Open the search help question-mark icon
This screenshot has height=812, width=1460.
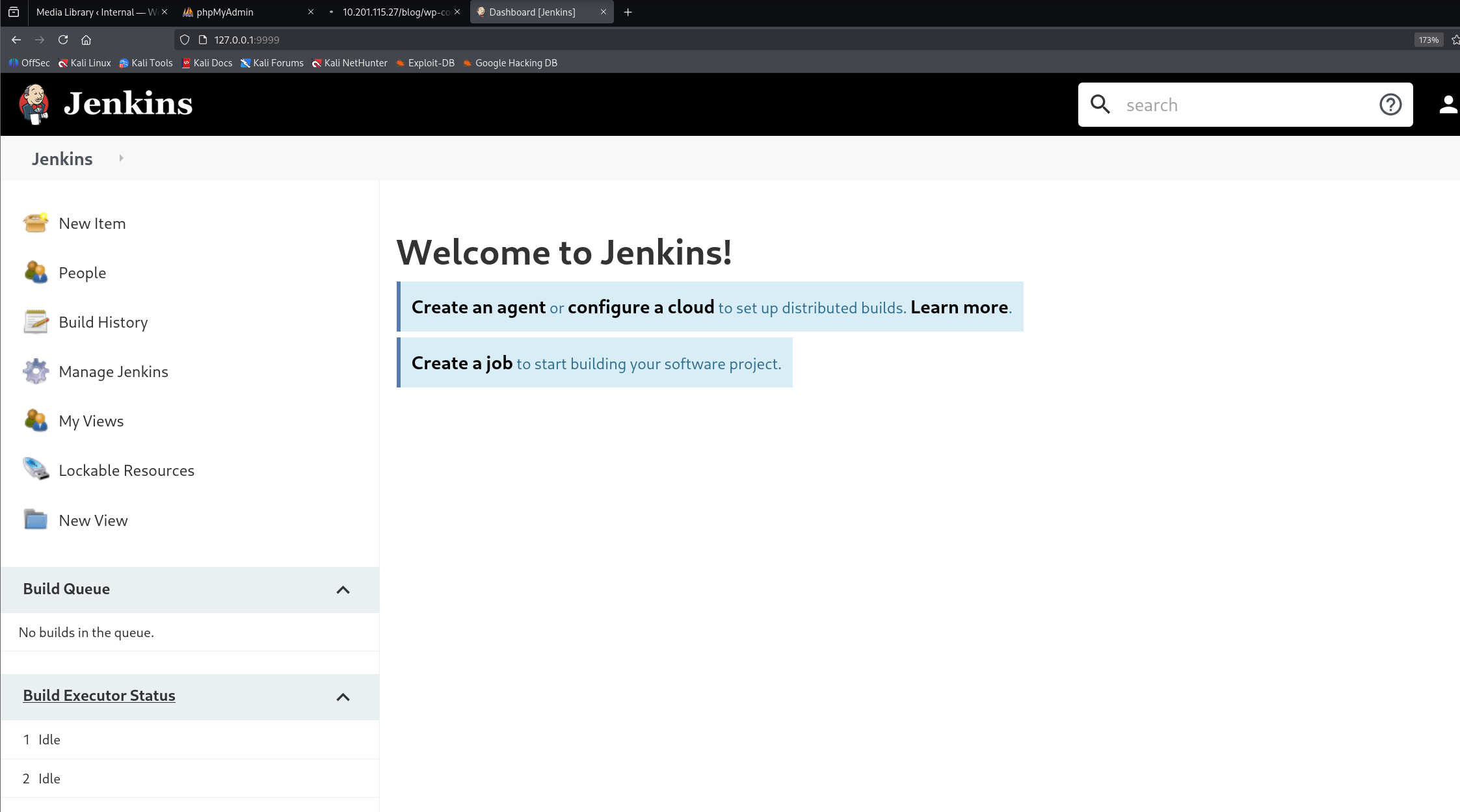1390,104
